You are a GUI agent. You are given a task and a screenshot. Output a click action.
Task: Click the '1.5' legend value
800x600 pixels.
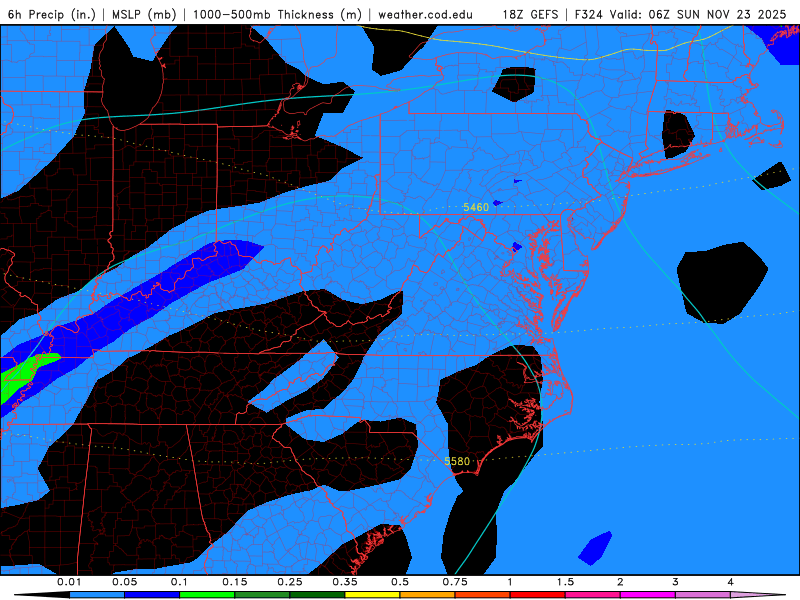tap(565, 582)
